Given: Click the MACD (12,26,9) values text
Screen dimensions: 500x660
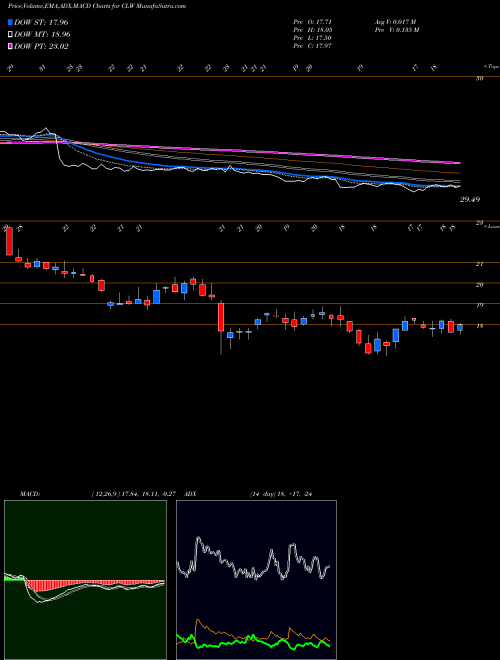Looking at the screenshot, I should [x=135, y=494].
